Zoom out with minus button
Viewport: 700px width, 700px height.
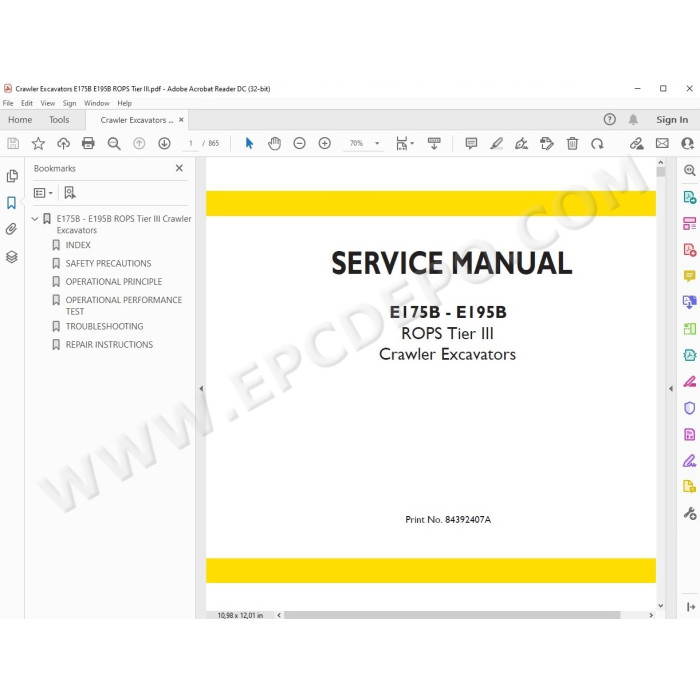(x=299, y=143)
